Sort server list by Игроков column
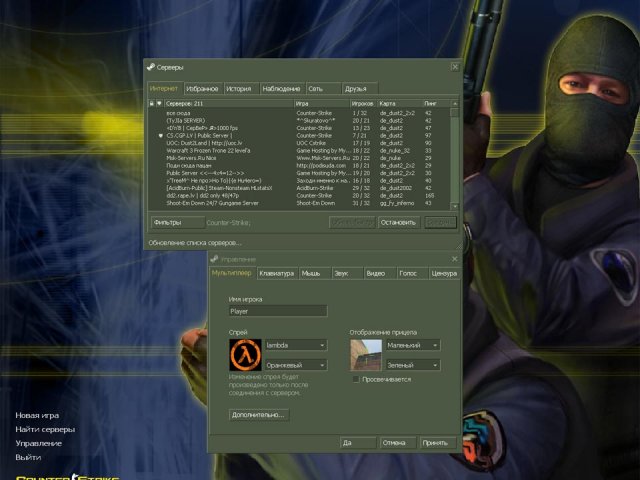Image resolution: width=640 pixels, height=480 pixels. pyautogui.click(x=363, y=104)
